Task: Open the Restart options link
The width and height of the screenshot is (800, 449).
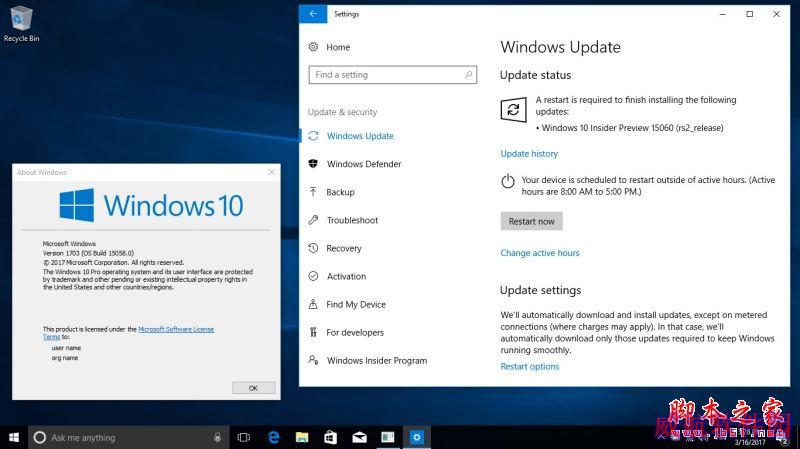Action: tap(530, 366)
